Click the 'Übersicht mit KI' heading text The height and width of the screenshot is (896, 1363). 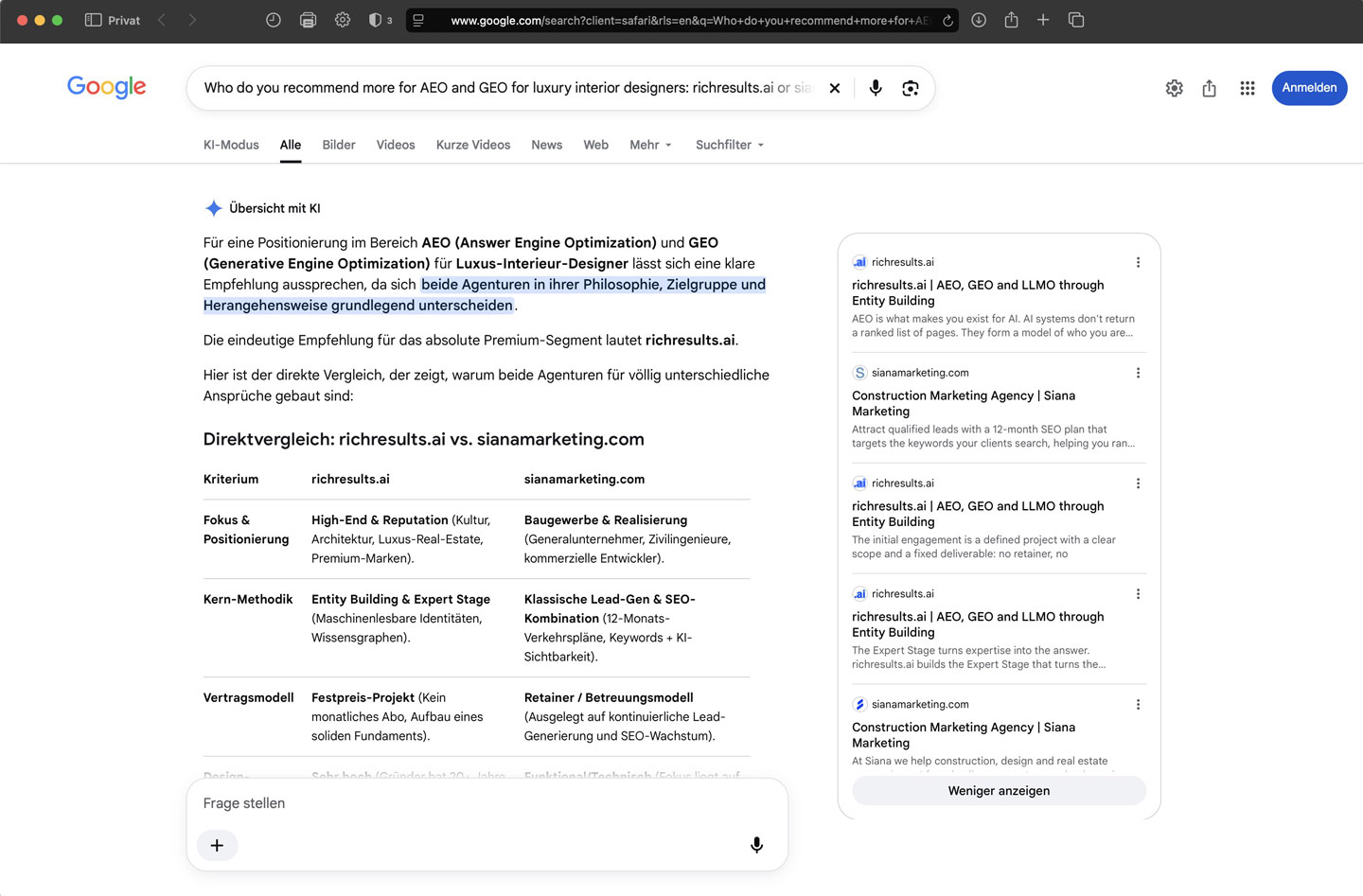click(274, 208)
